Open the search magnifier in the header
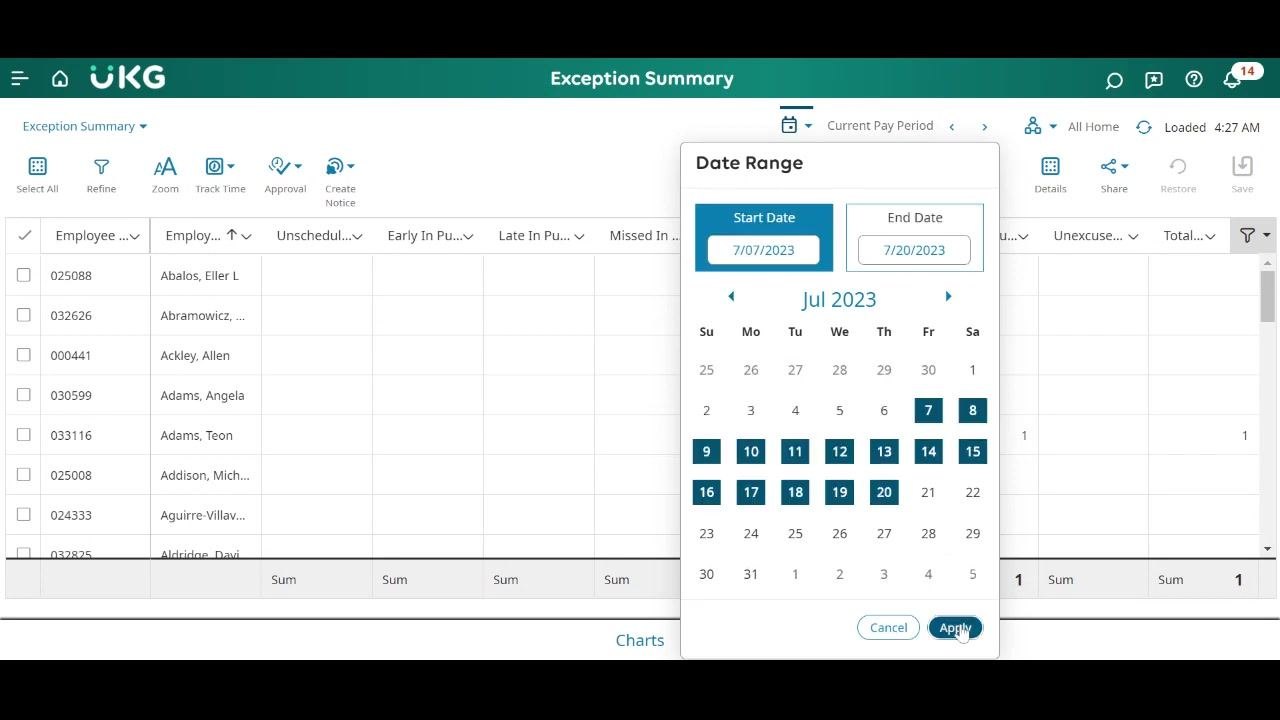The width and height of the screenshot is (1280, 720). click(1114, 79)
